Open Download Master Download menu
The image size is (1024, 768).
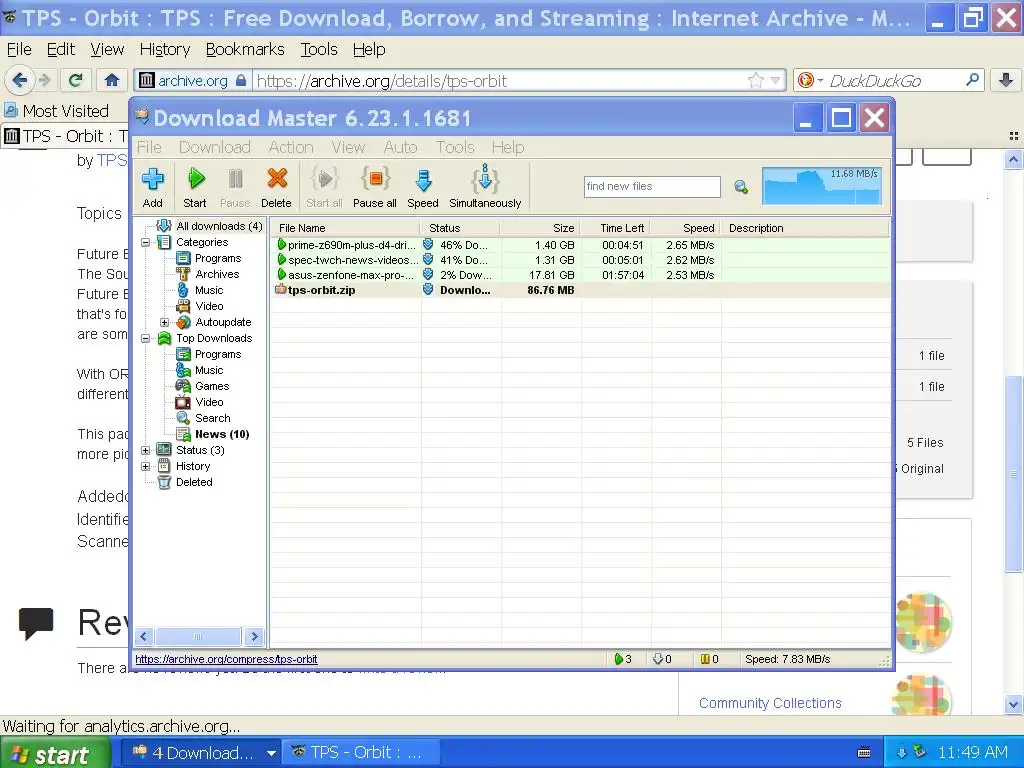pyautogui.click(x=215, y=148)
